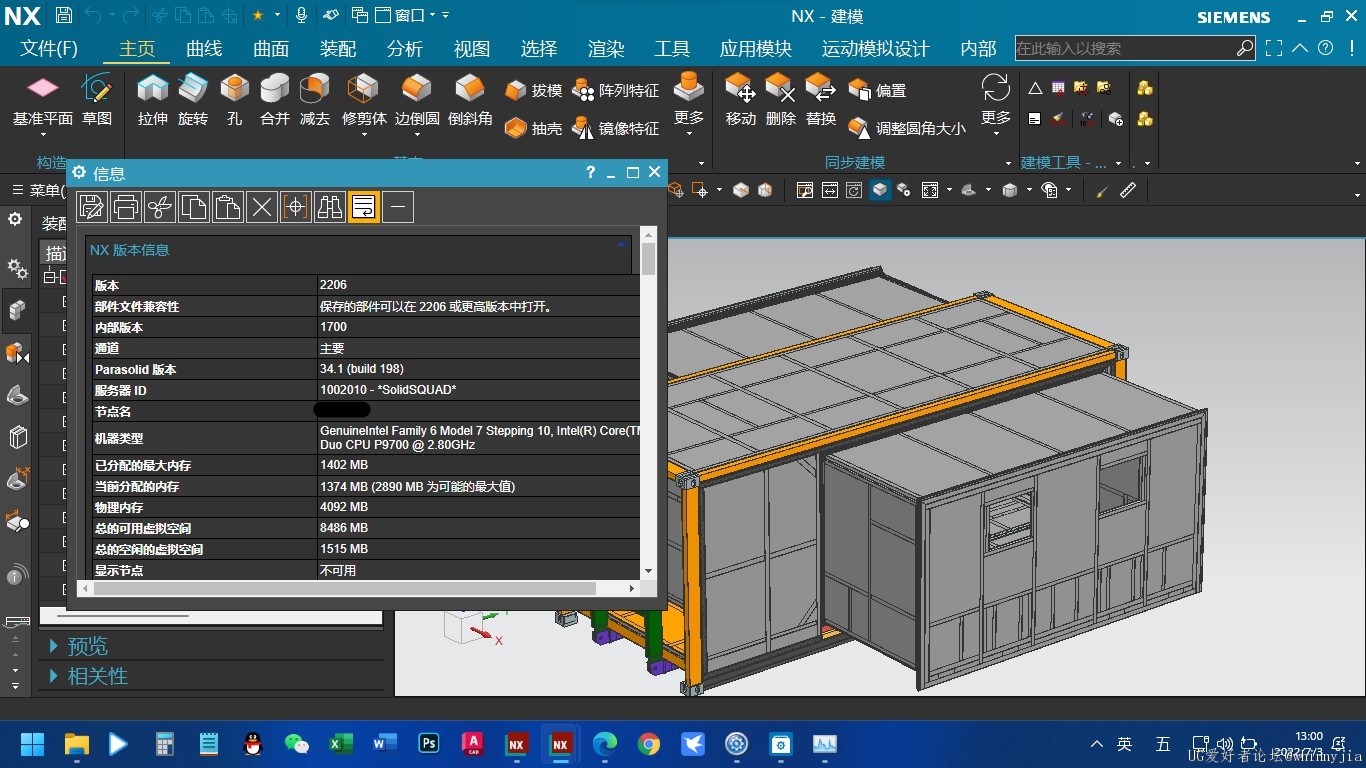Click the vertical scrollbar of 信息 window
The image size is (1366, 768).
coord(649,404)
